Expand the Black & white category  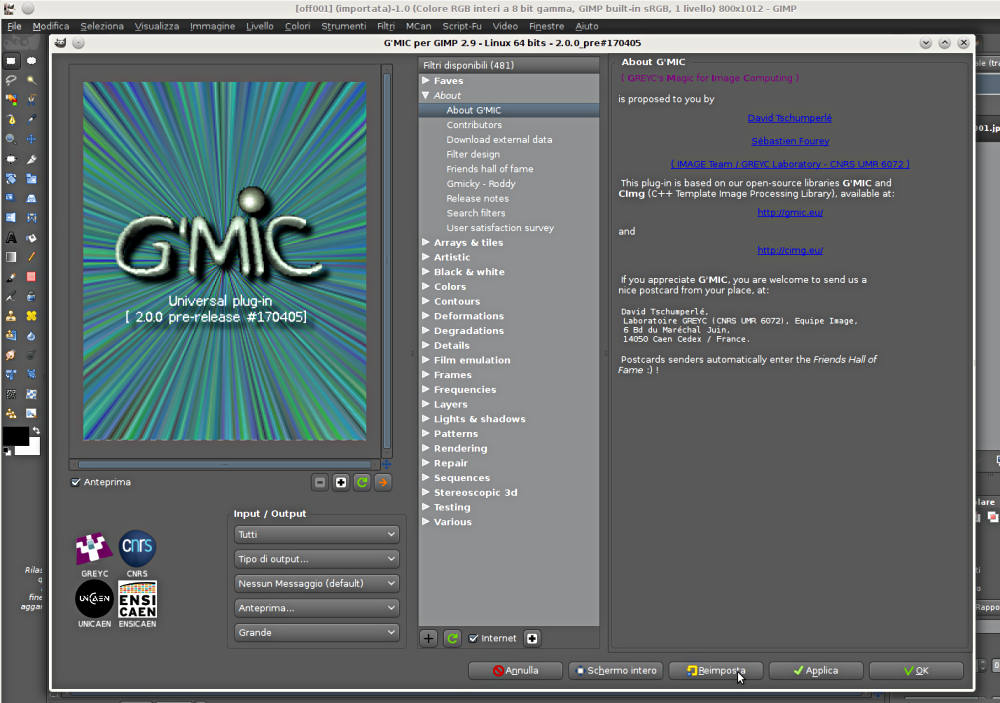[425, 272]
